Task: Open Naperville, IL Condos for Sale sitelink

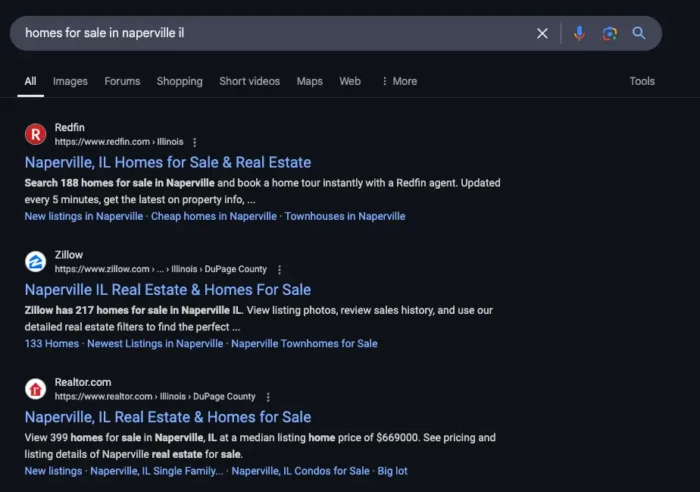Action: tap(300, 471)
